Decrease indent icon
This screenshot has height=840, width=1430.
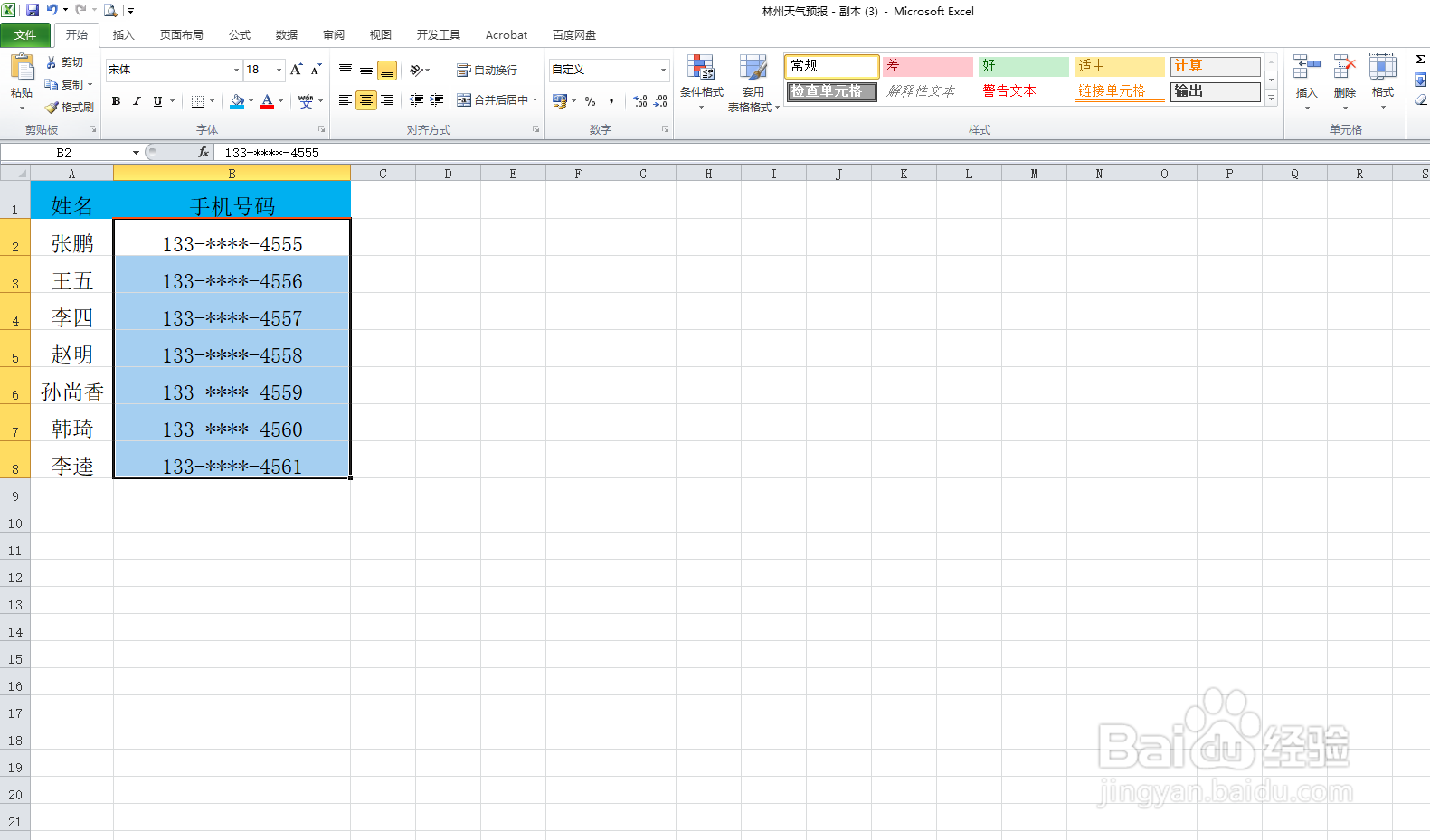click(x=416, y=100)
